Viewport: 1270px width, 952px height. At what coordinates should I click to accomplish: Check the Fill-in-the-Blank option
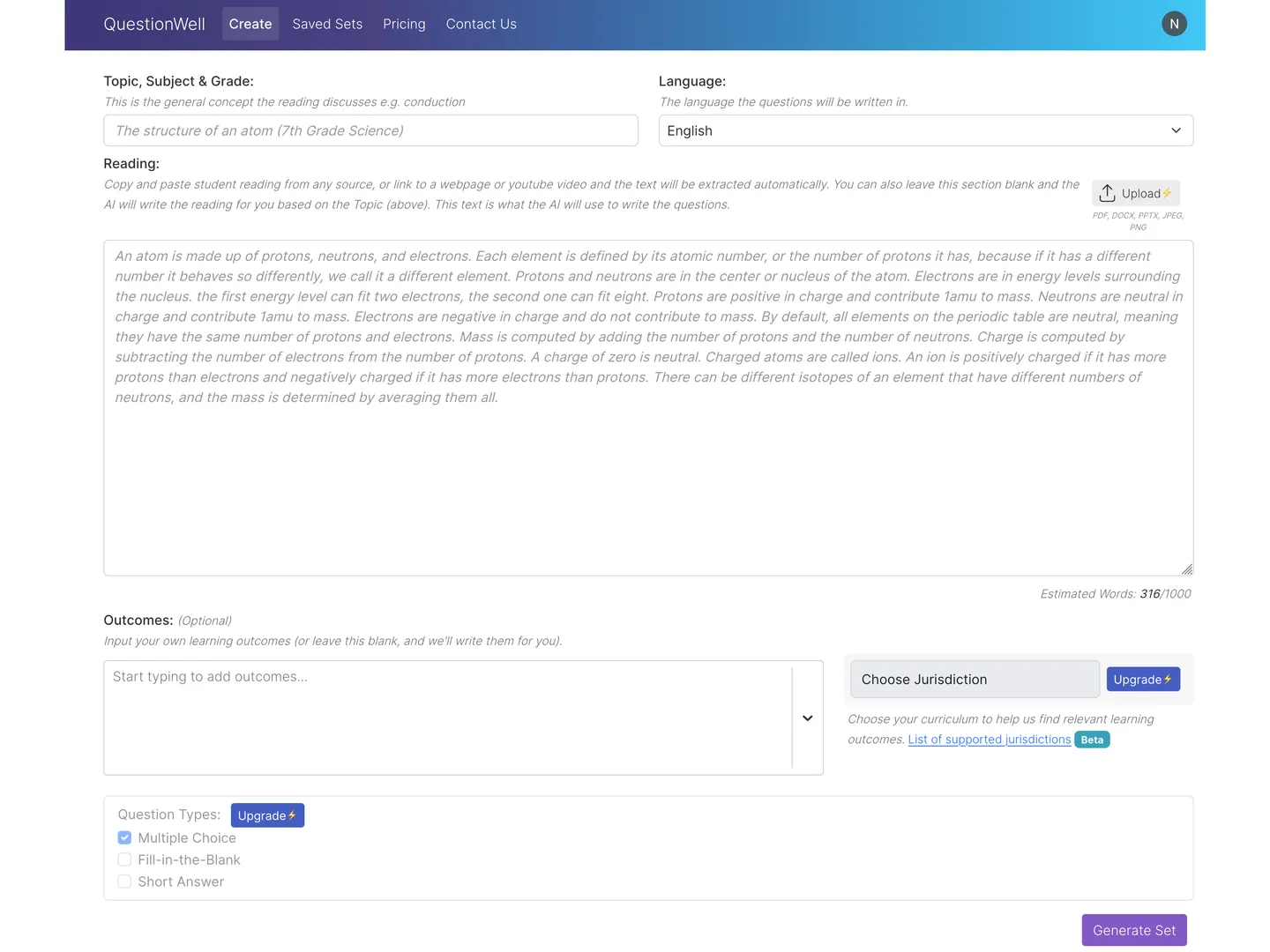click(124, 859)
